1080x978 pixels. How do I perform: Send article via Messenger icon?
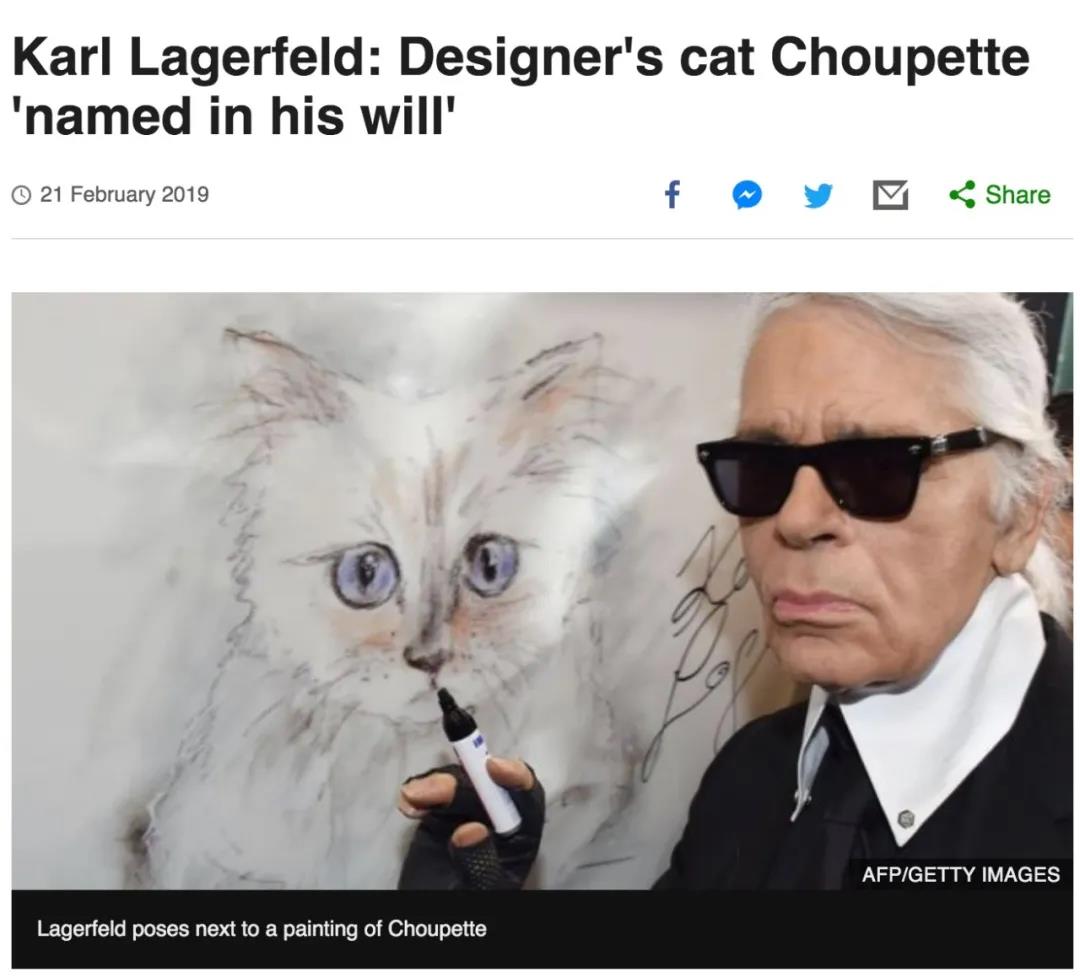coord(747,195)
